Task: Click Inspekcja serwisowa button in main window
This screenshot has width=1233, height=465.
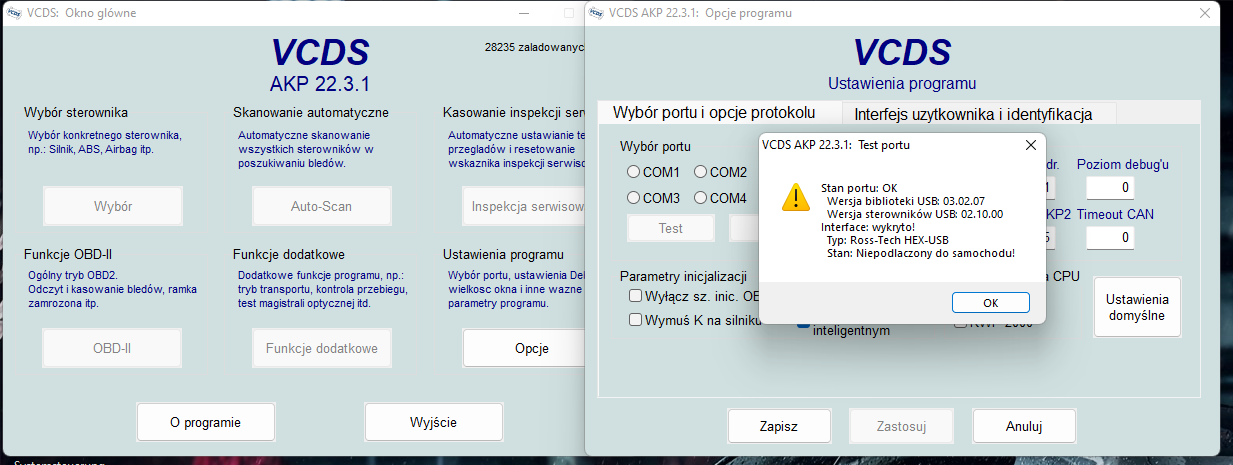Action: point(524,207)
